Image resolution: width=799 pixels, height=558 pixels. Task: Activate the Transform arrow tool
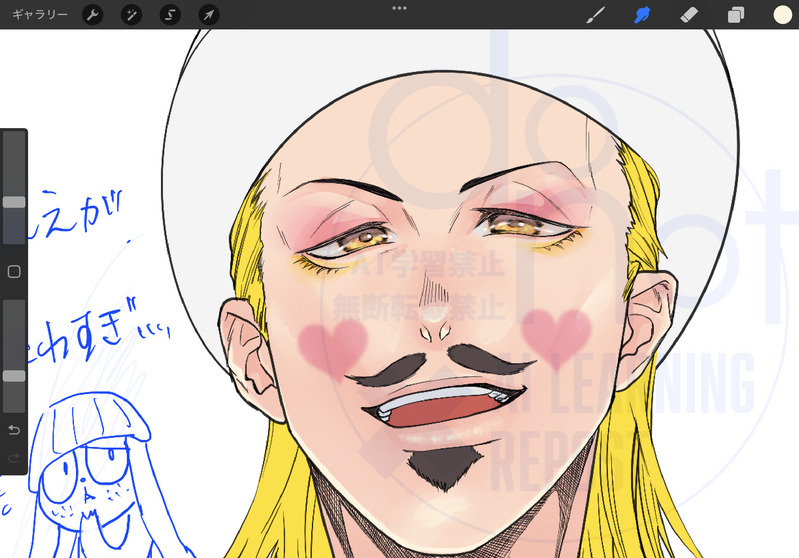point(208,15)
